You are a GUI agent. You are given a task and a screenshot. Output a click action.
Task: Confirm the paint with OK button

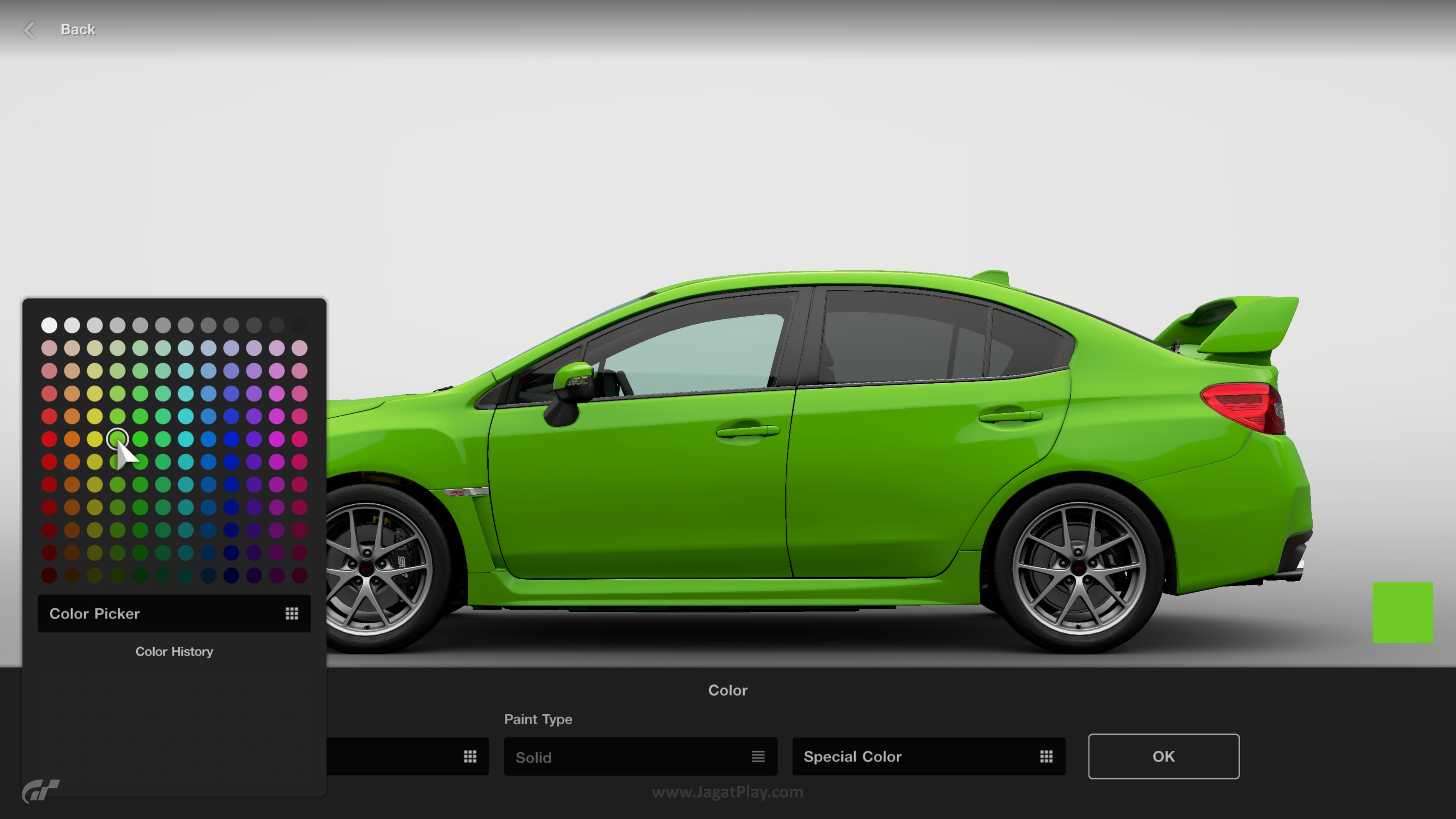(1164, 756)
